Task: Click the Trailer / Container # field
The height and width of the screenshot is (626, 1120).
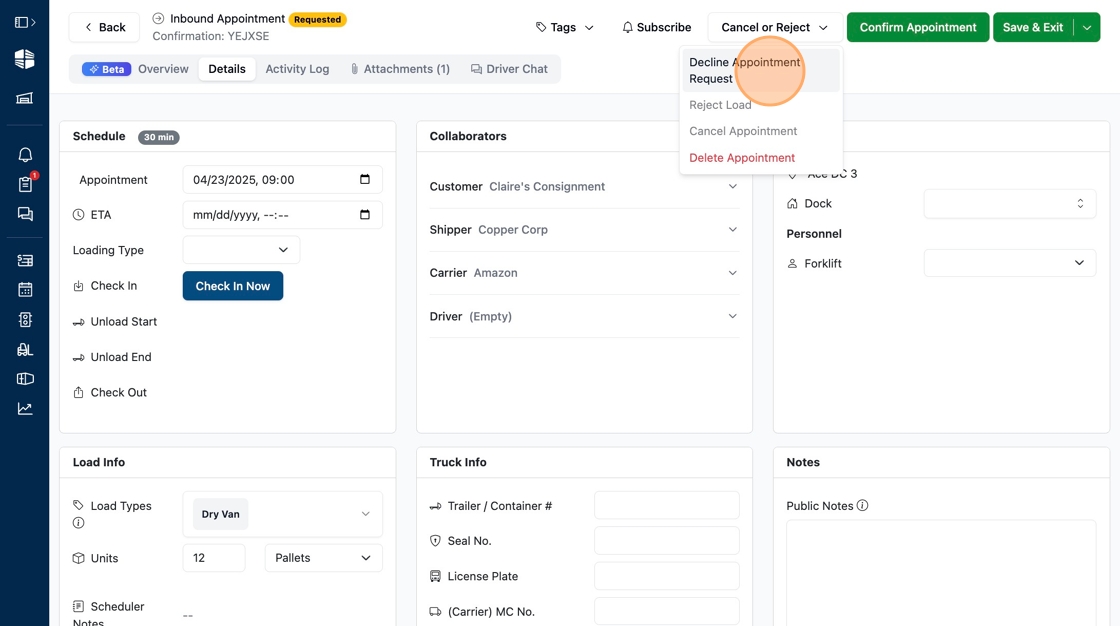Action: [x=666, y=505]
